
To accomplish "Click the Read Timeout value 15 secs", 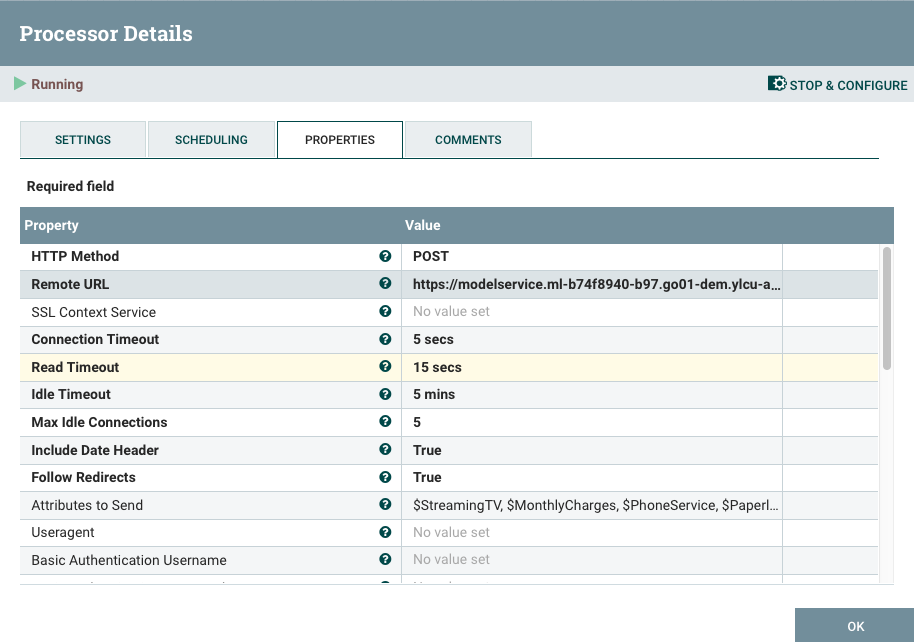I will coord(437,367).
